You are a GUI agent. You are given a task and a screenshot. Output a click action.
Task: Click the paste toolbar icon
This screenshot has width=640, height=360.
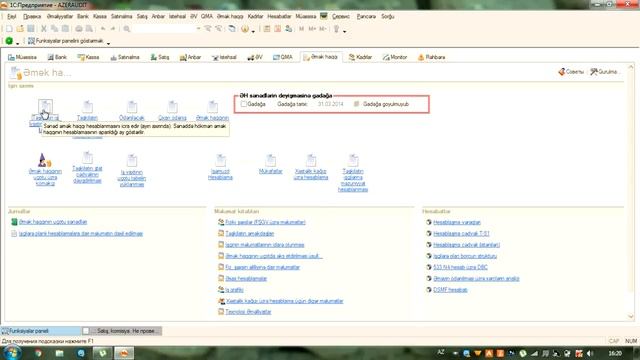pyautogui.click(x=65, y=29)
